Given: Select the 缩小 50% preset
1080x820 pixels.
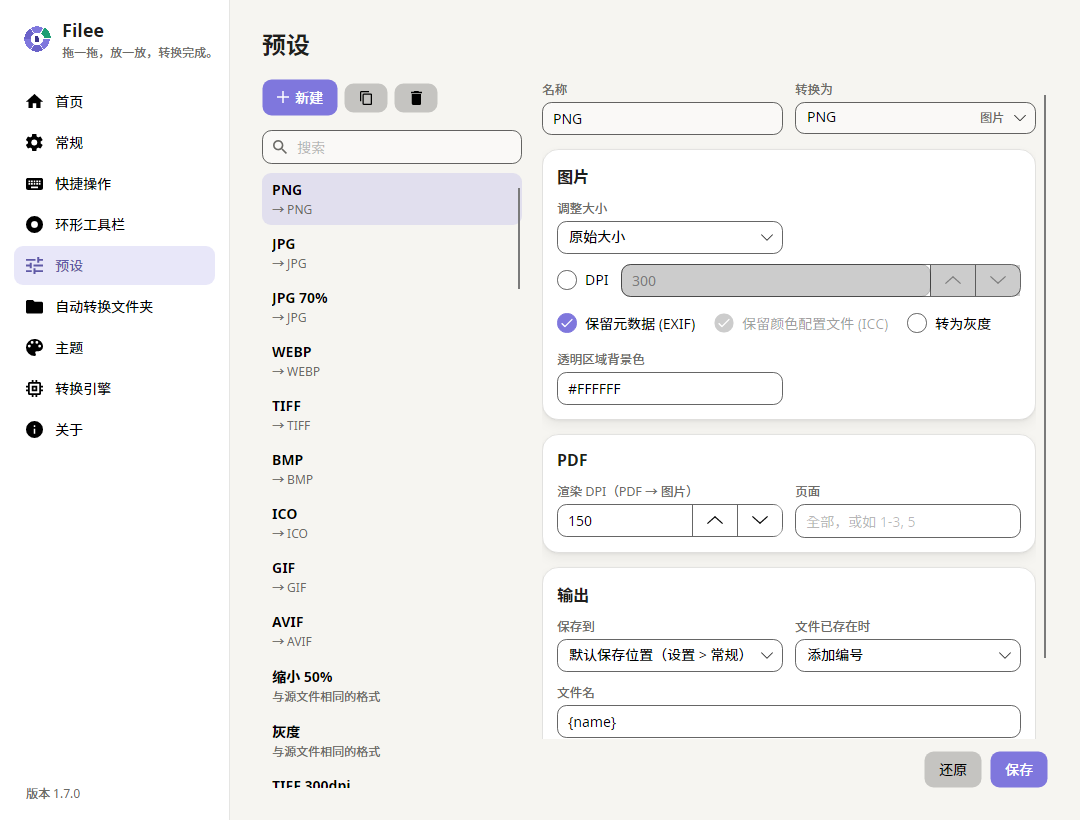Looking at the screenshot, I should coord(391,686).
